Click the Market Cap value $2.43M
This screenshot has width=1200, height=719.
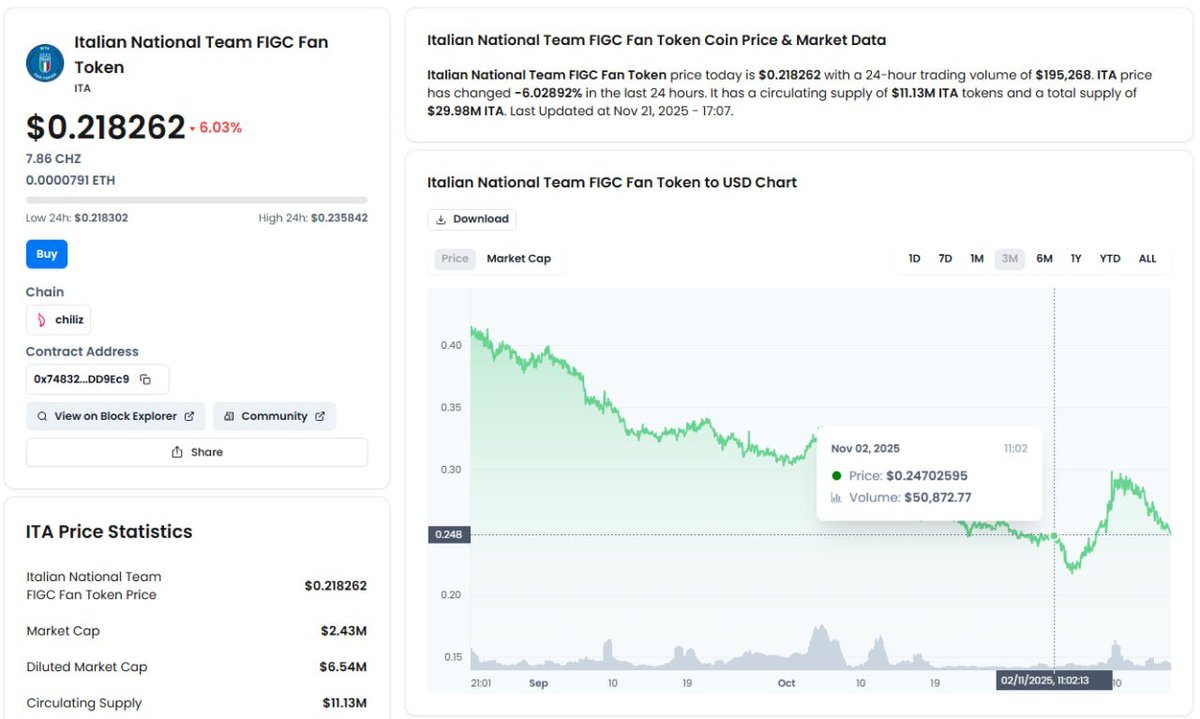pos(345,631)
